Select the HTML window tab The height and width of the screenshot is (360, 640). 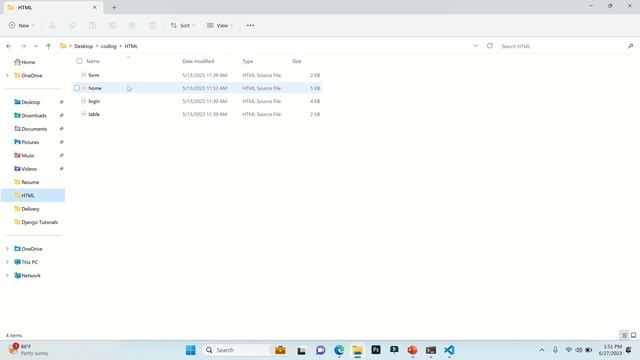[x=52, y=7]
